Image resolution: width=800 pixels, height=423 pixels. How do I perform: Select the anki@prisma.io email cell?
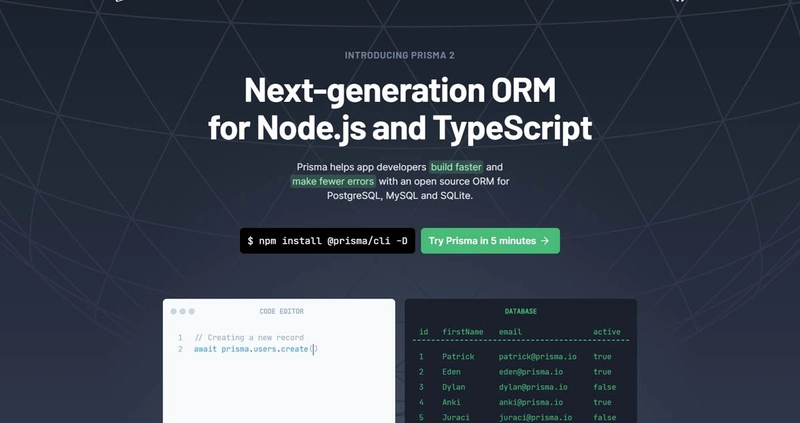coord(531,403)
